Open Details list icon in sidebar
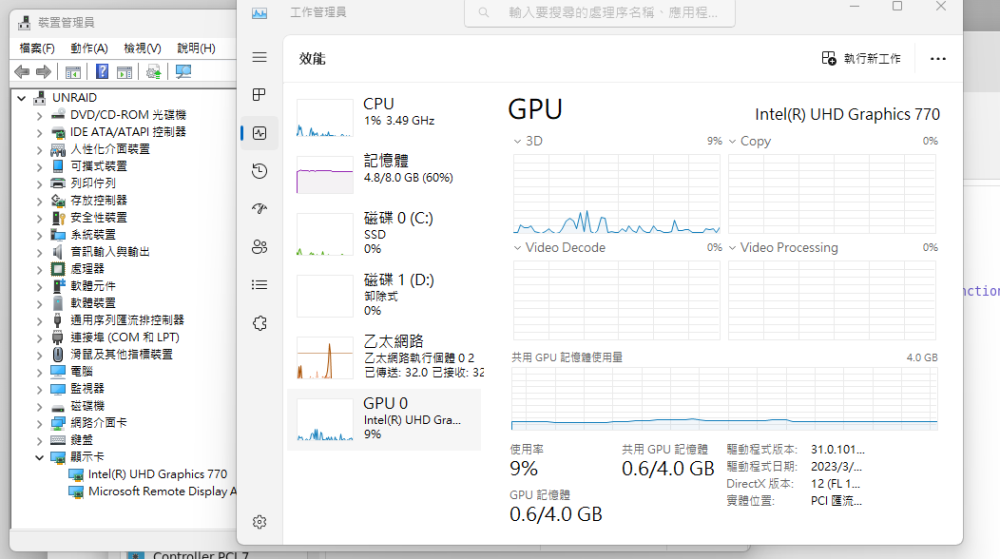This screenshot has height=559, width=1000. tap(260, 285)
